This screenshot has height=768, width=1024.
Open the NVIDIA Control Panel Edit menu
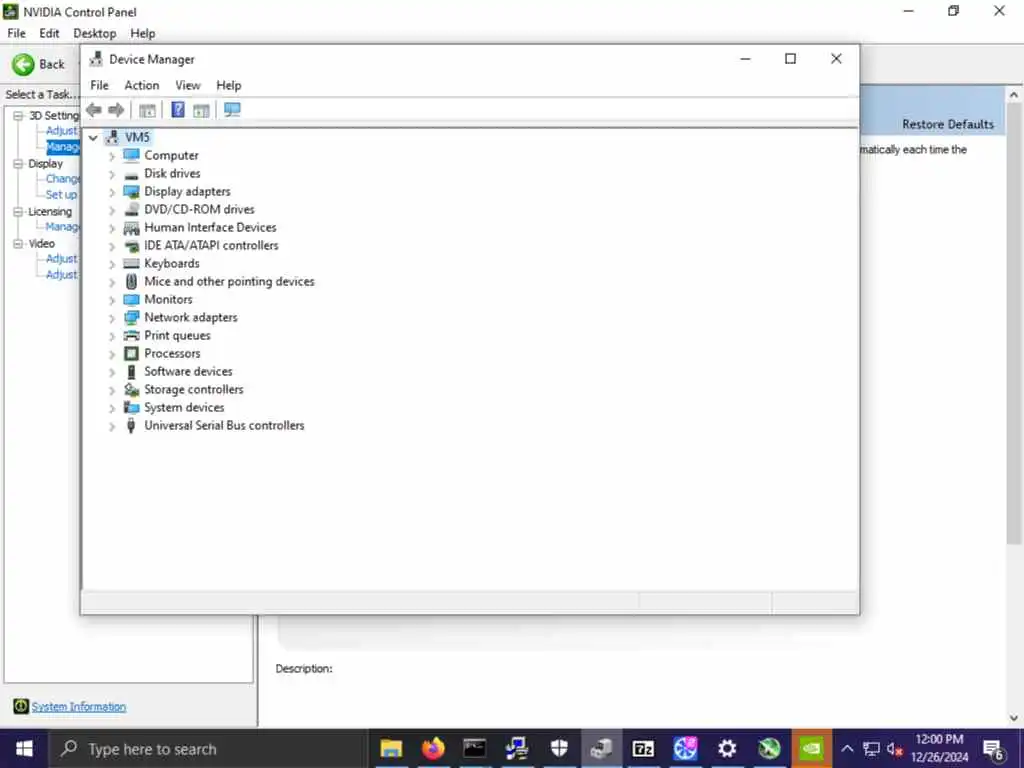click(x=49, y=33)
